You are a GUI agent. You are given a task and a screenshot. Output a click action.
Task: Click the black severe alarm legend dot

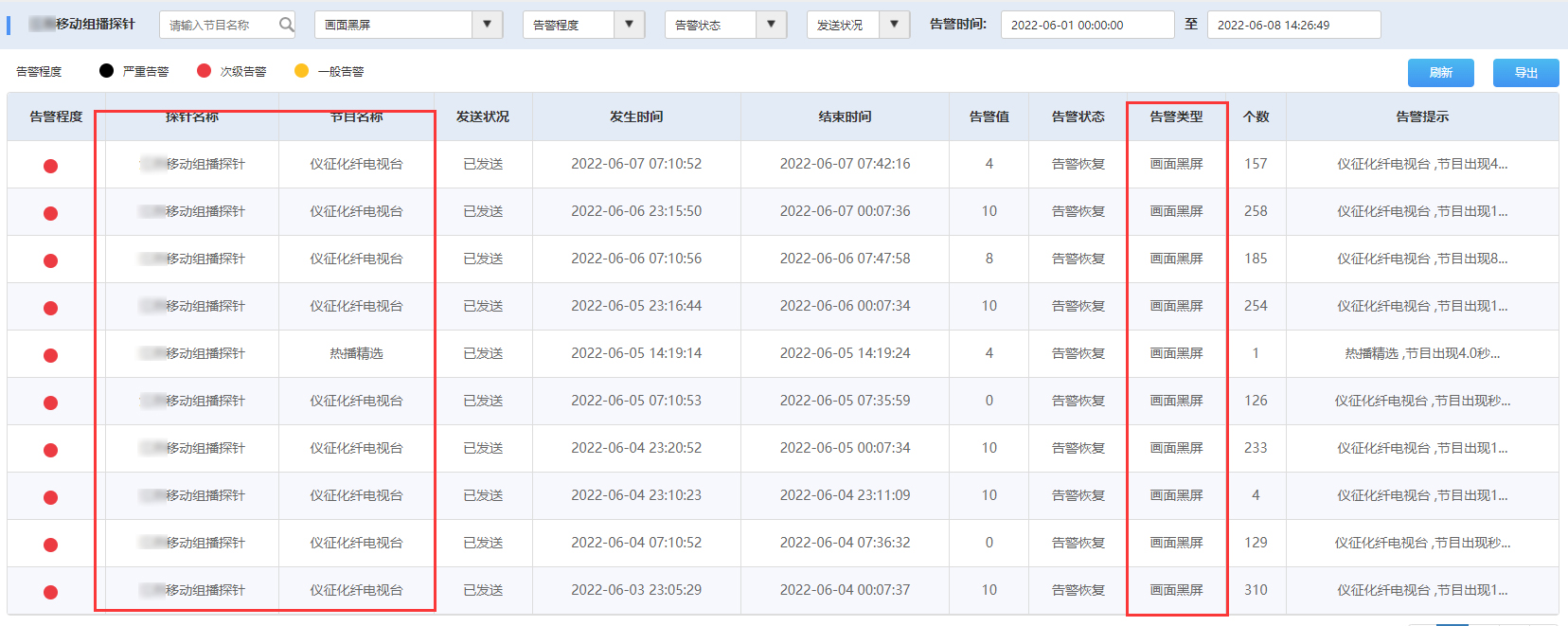pos(106,71)
